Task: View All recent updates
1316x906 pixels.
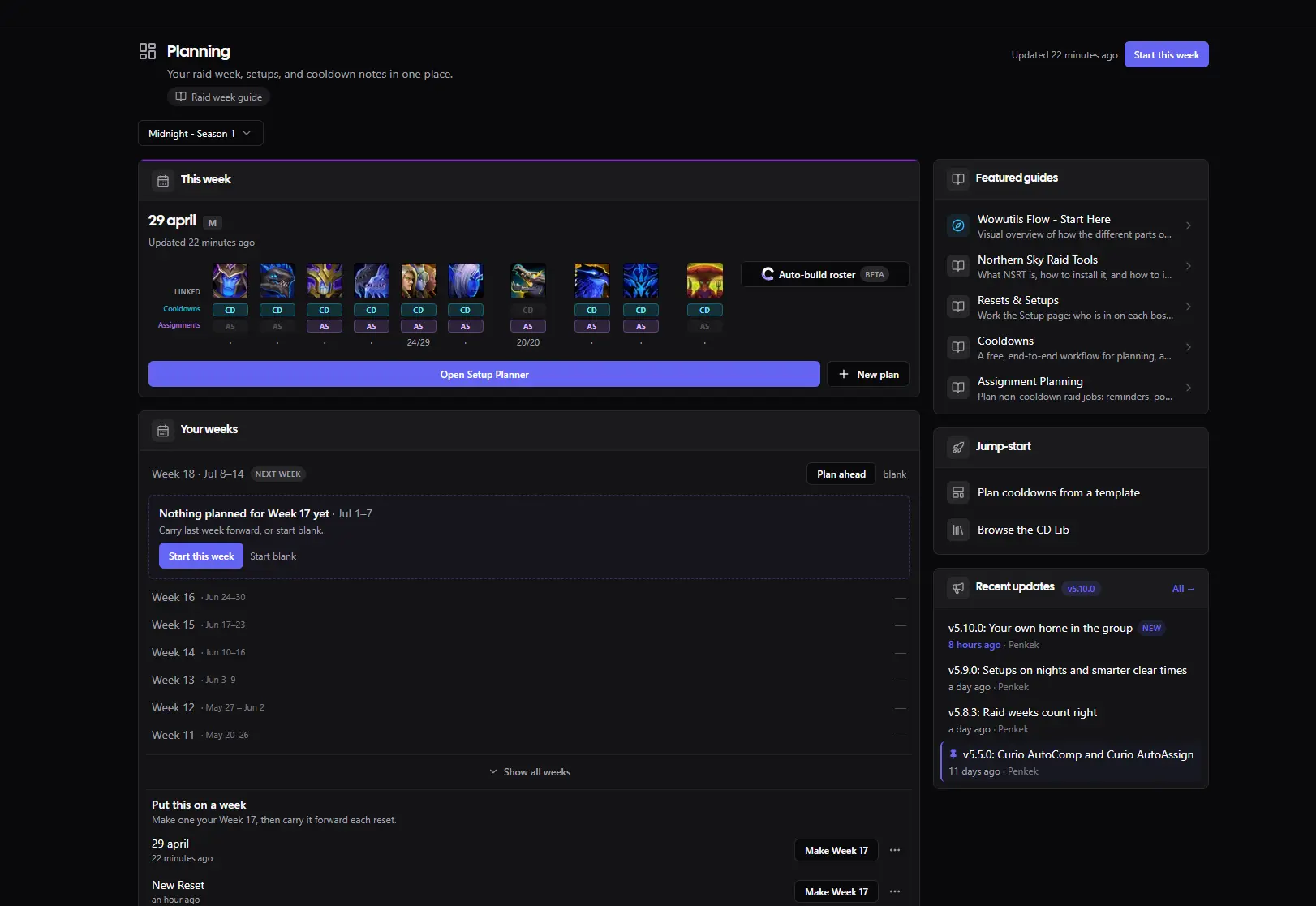Action: pos(1184,589)
